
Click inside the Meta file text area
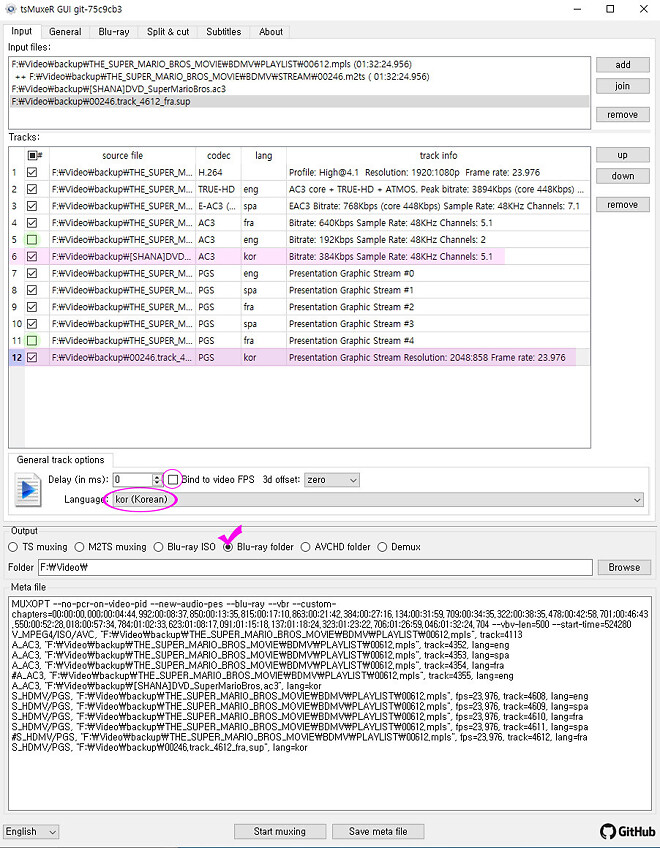coord(330,703)
